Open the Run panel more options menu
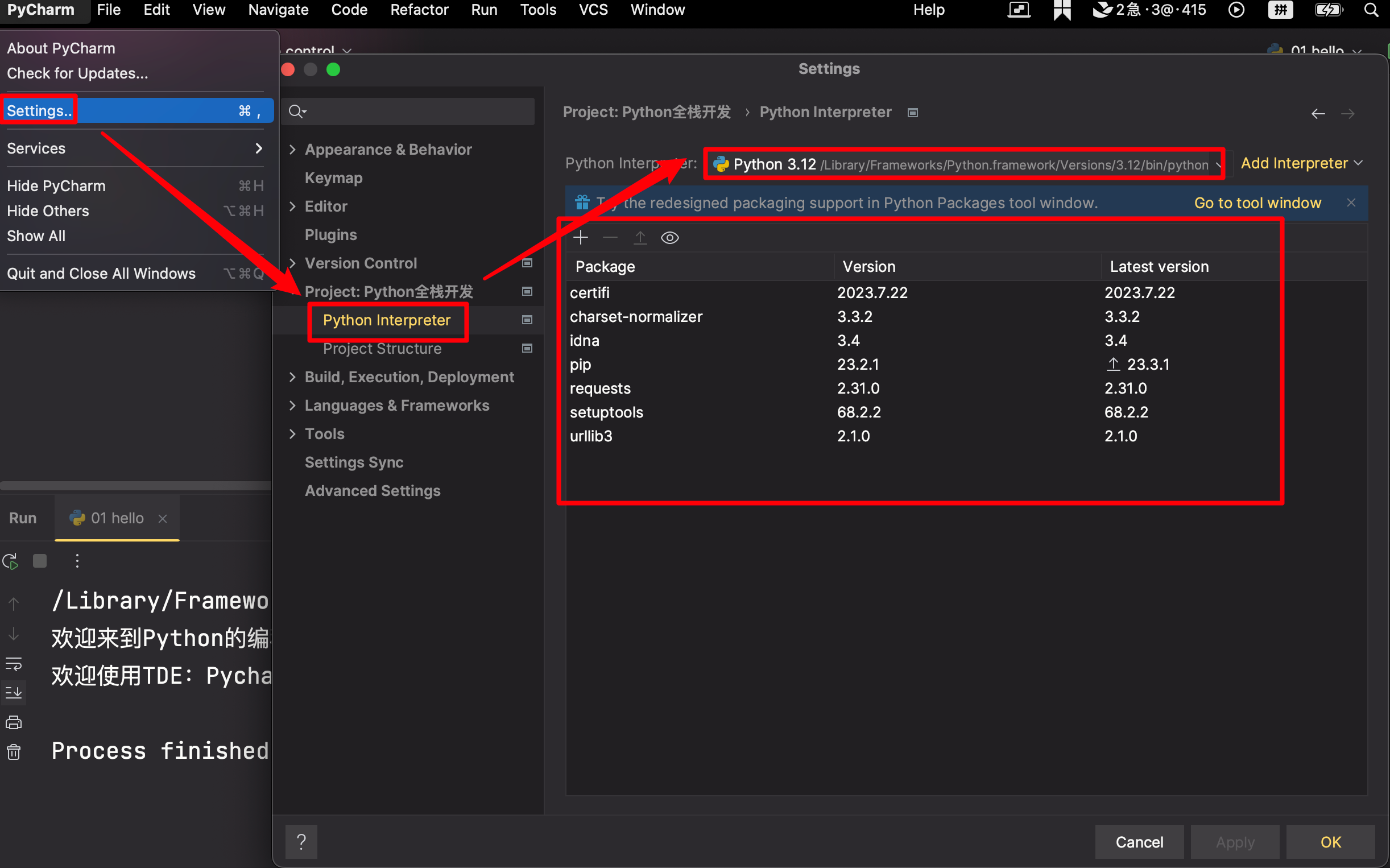 click(x=77, y=561)
